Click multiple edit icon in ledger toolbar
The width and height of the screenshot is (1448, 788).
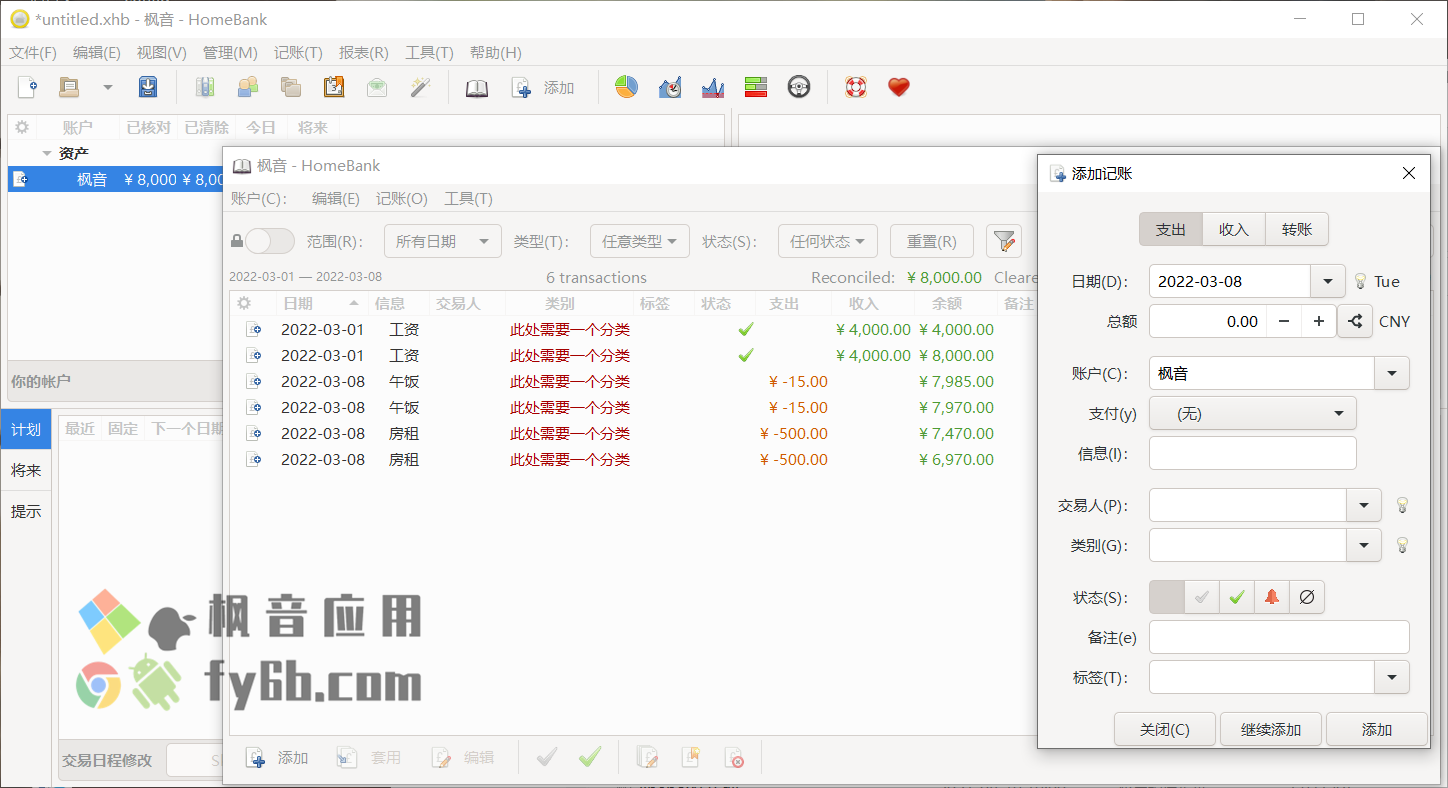(648, 758)
